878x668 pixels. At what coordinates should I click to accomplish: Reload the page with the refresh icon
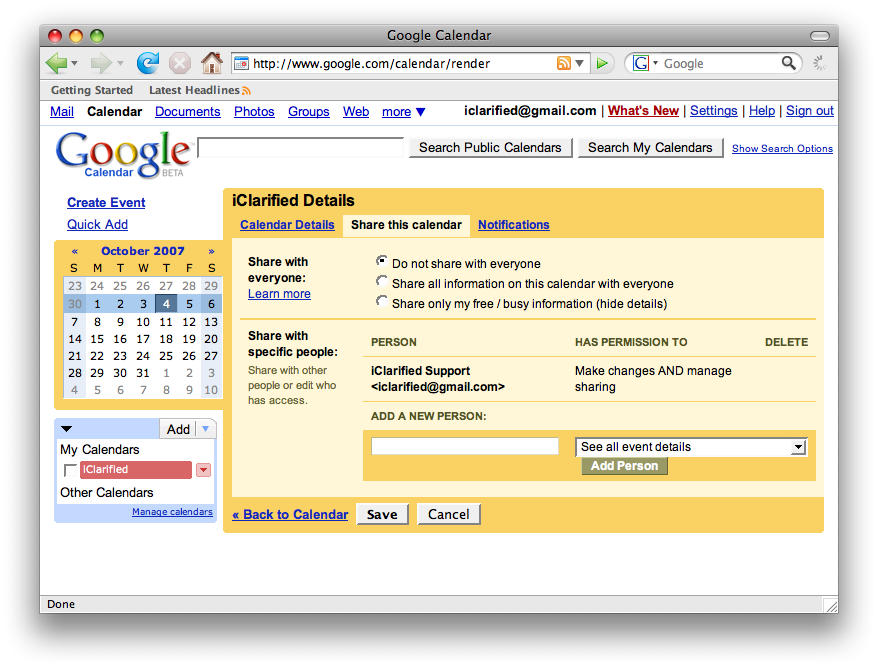click(148, 63)
